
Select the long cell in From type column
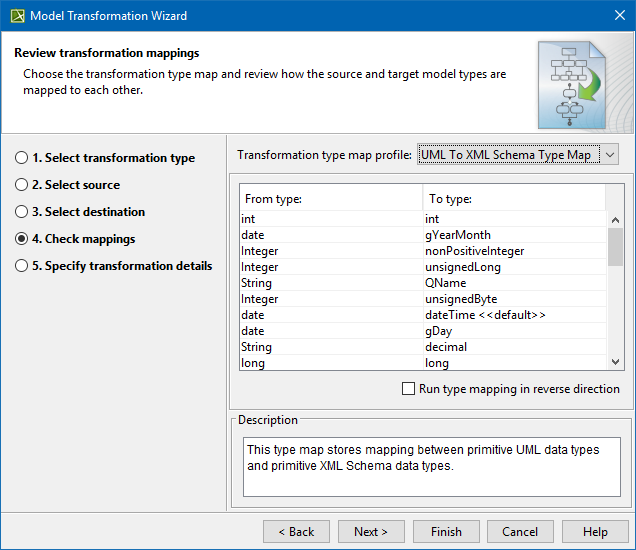click(x=331, y=363)
